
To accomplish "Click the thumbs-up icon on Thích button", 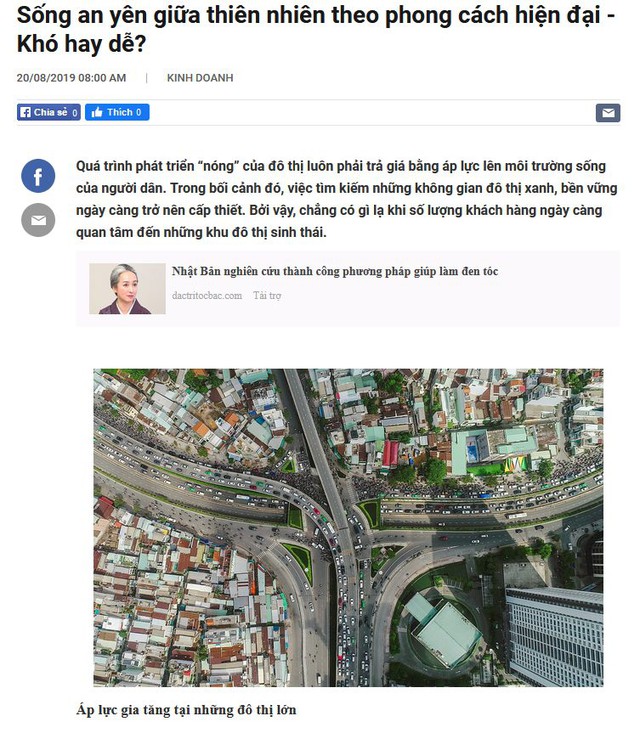I will click(x=97, y=112).
